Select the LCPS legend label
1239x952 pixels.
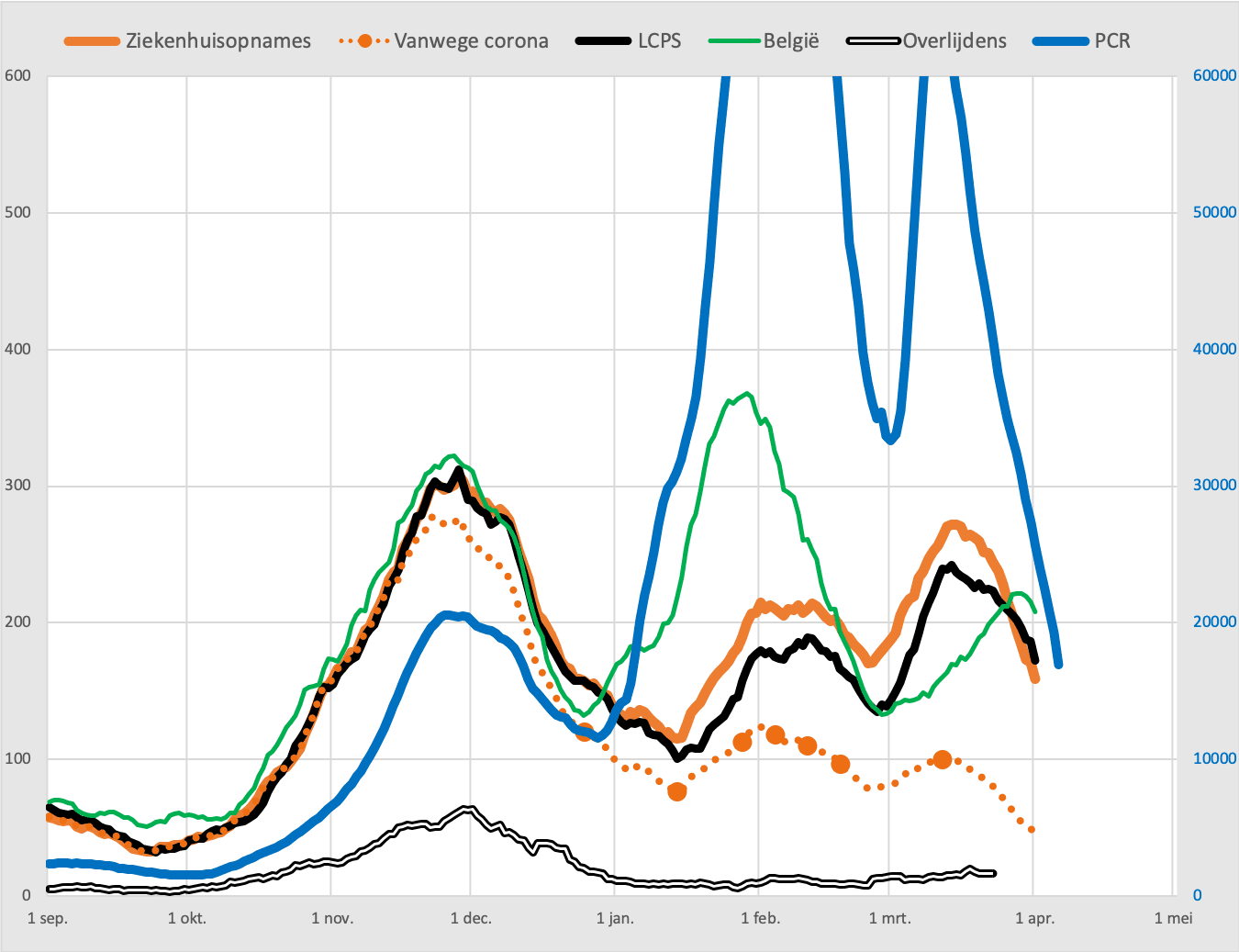click(x=660, y=41)
